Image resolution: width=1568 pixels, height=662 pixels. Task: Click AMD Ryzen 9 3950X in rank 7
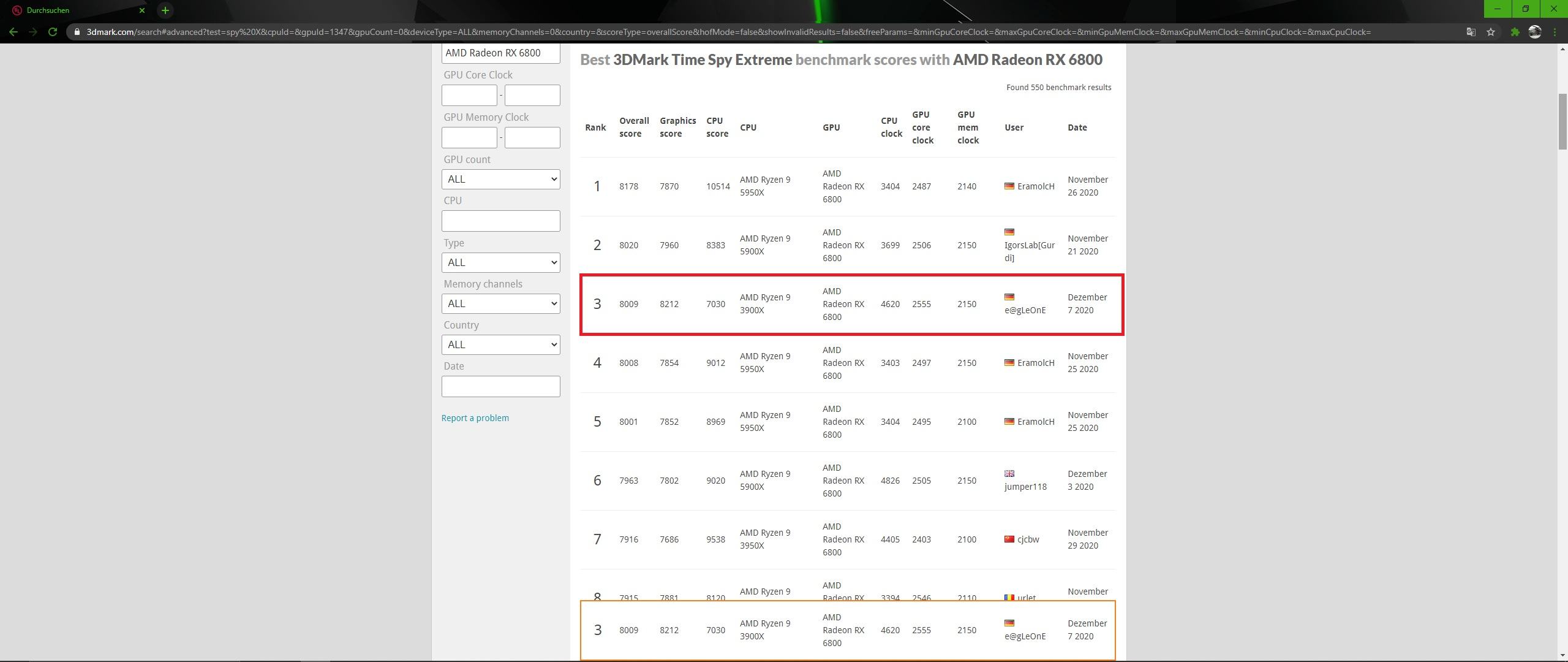765,539
